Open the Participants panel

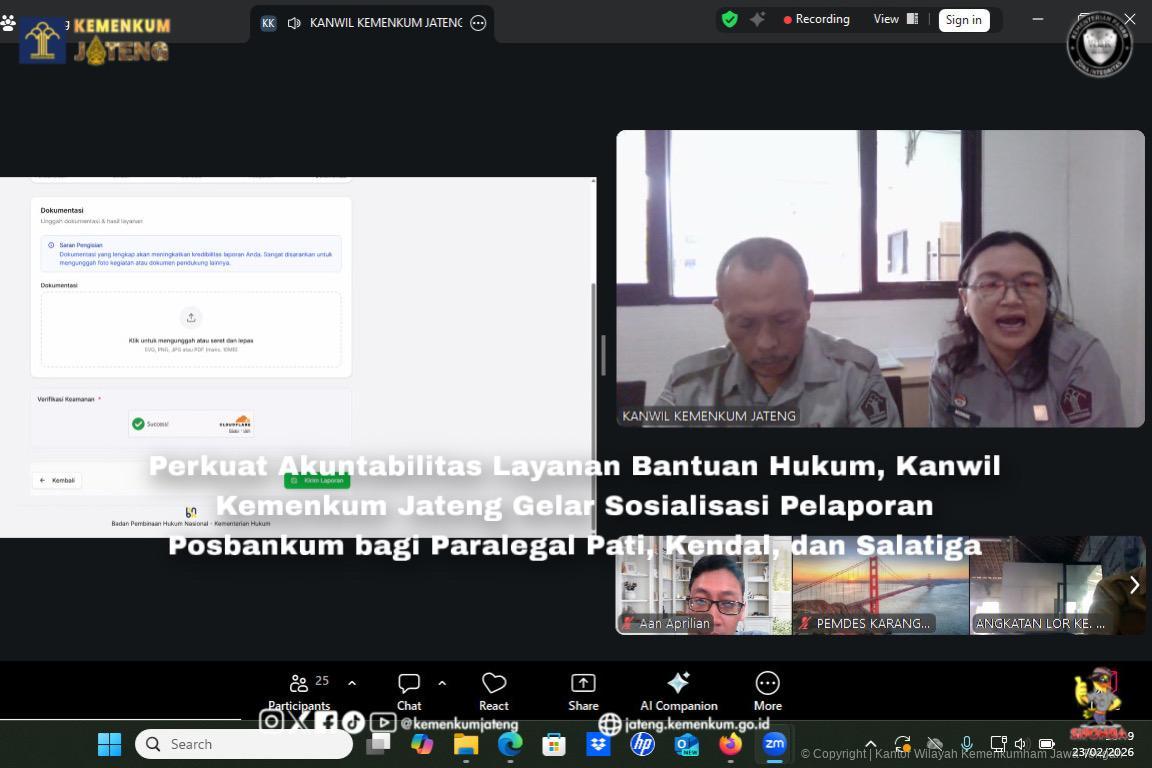coord(298,690)
